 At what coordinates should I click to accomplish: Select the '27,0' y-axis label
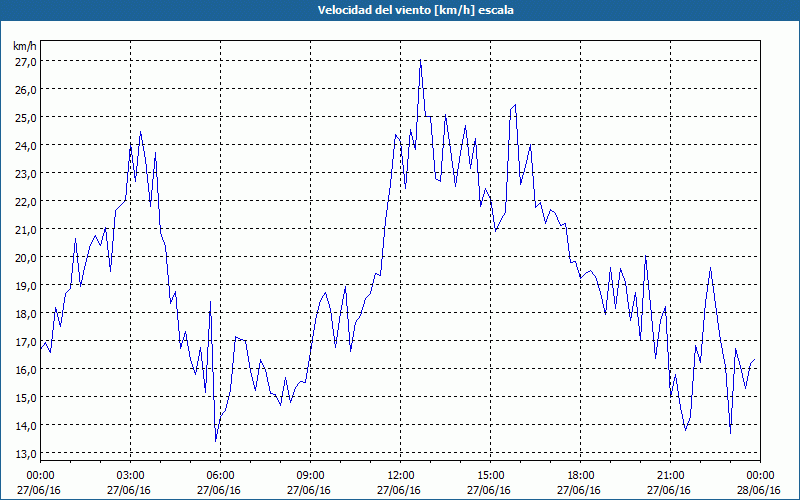pos(24,61)
